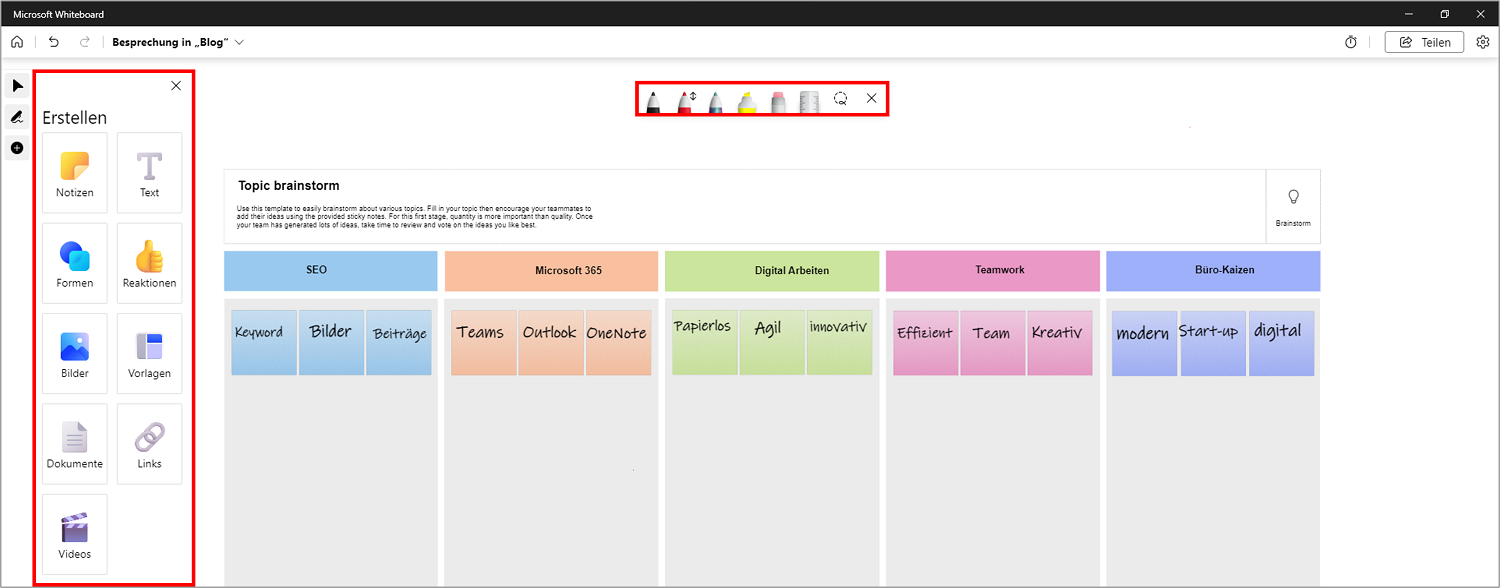
Task: Select the Teamwork column header
Action: [993, 271]
